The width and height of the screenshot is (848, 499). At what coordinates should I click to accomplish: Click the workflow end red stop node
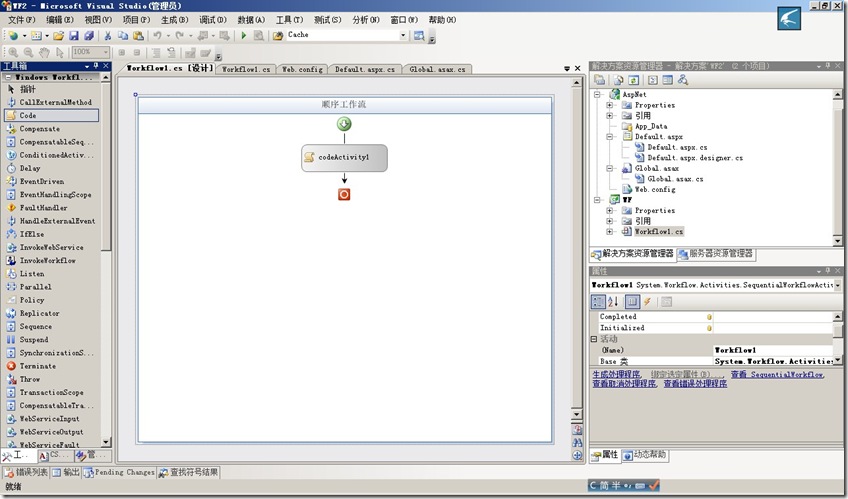(344, 194)
